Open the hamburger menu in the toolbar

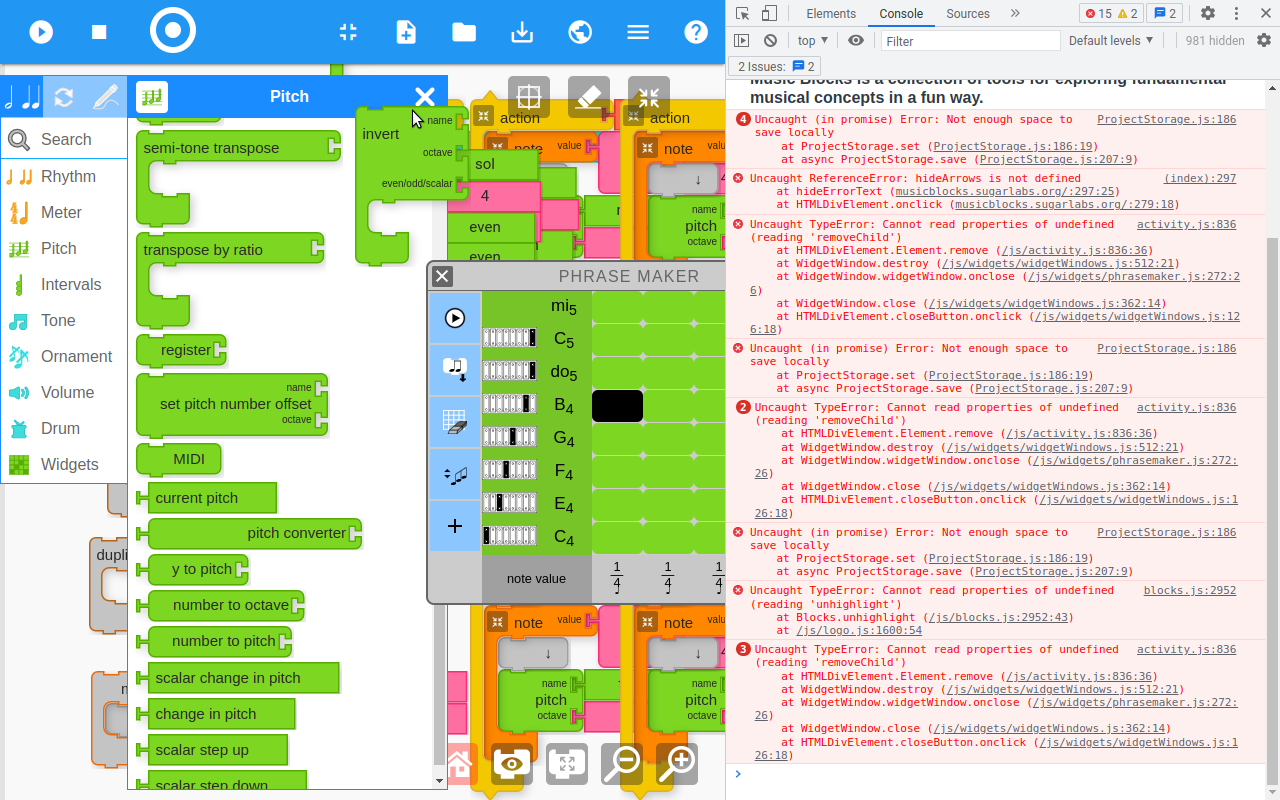(638, 31)
